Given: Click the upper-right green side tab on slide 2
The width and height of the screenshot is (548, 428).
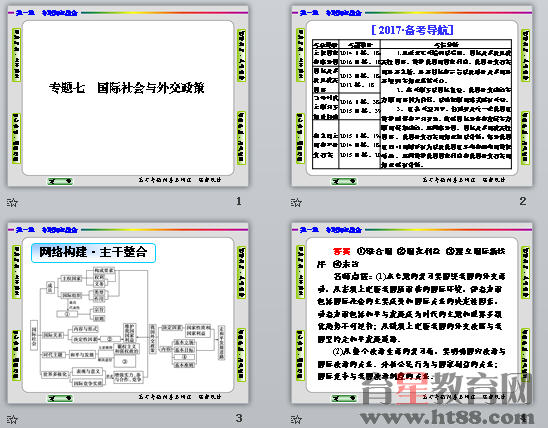Looking at the screenshot, I should coord(525,55).
